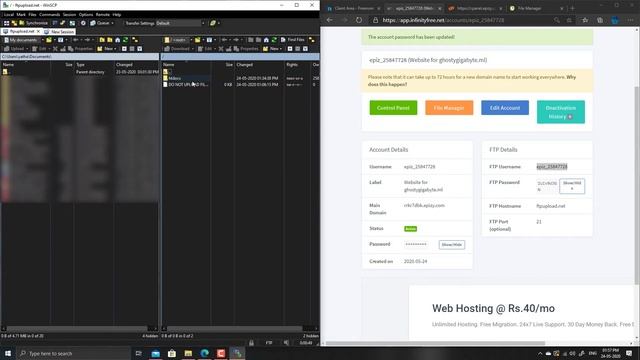Screen dimensions: 640x360
Task: Open the Options menu in WinSCP
Action: pyautogui.click(x=86, y=15)
